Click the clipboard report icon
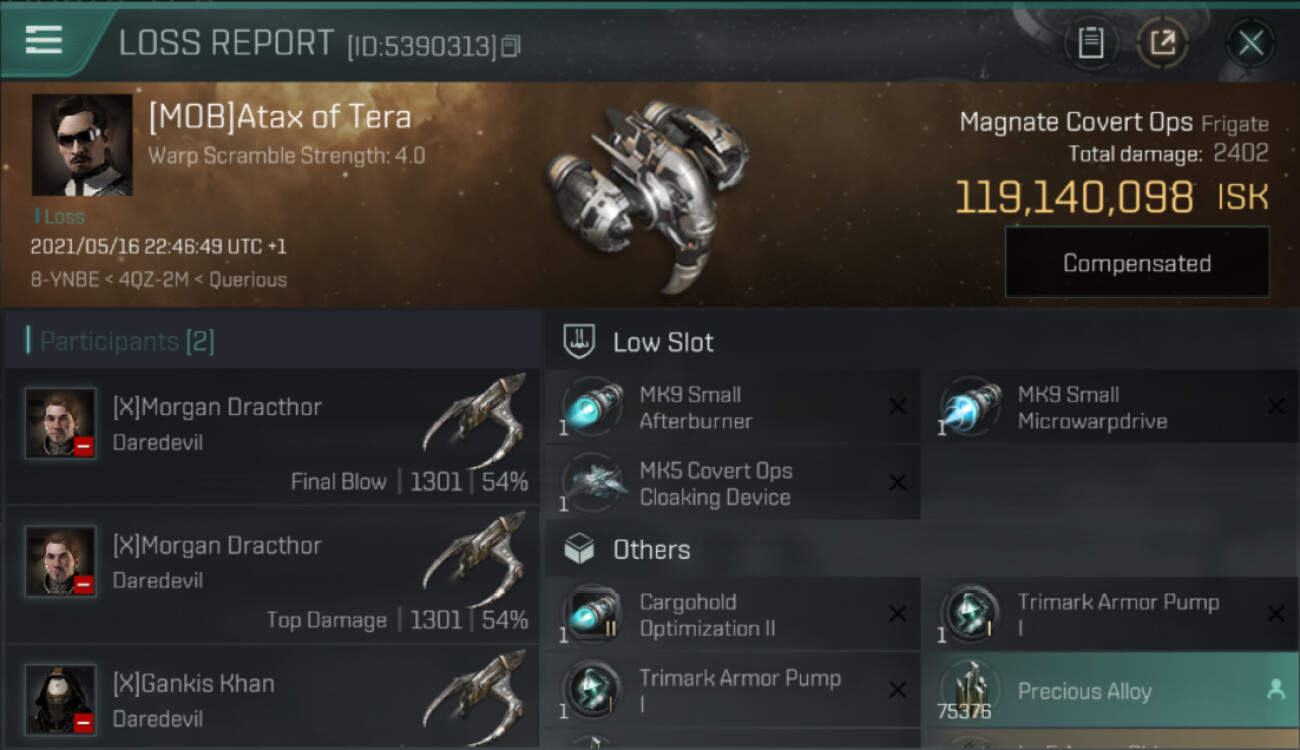 (1090, 43)
